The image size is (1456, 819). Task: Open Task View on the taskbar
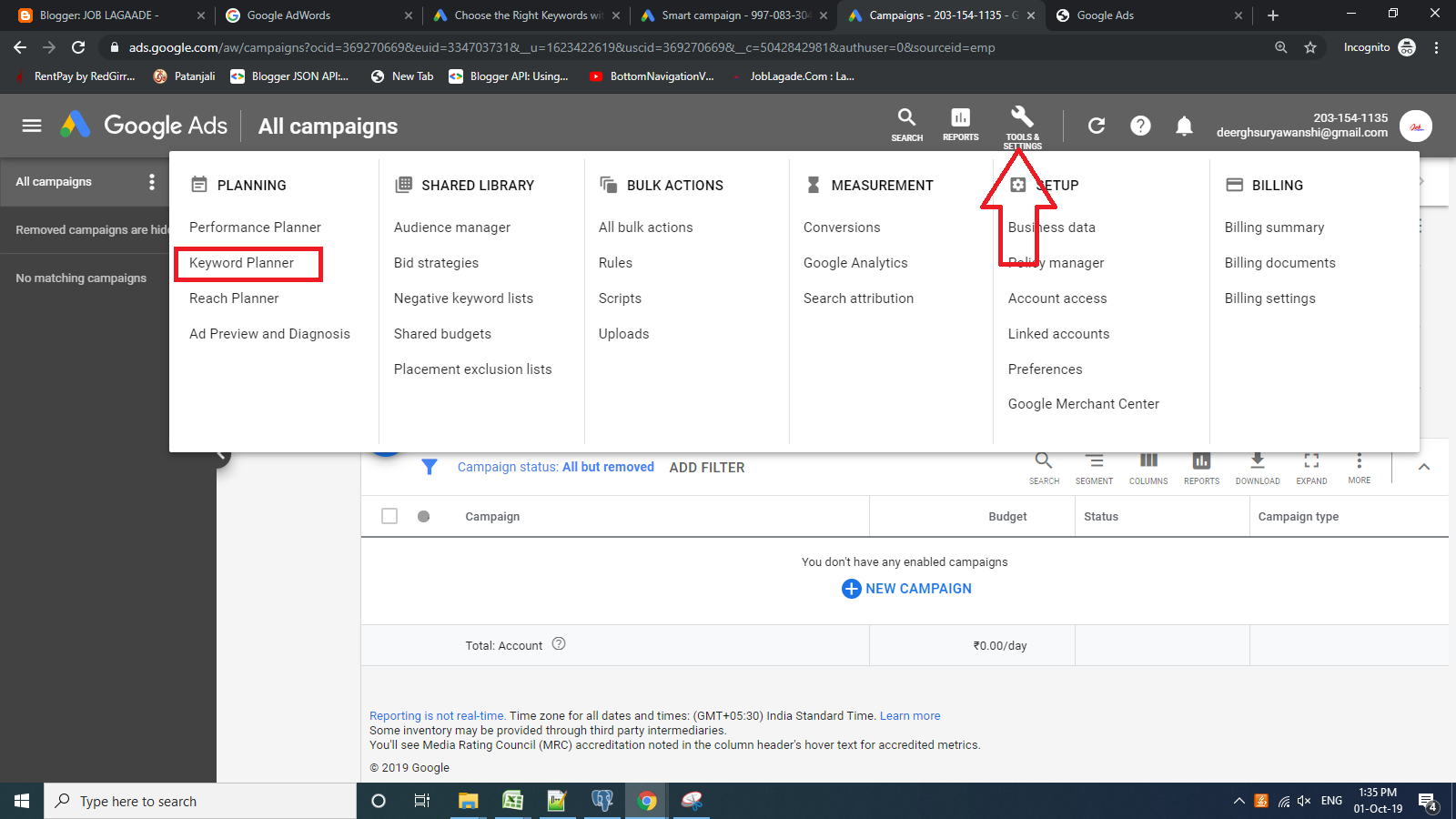point(422,801)
